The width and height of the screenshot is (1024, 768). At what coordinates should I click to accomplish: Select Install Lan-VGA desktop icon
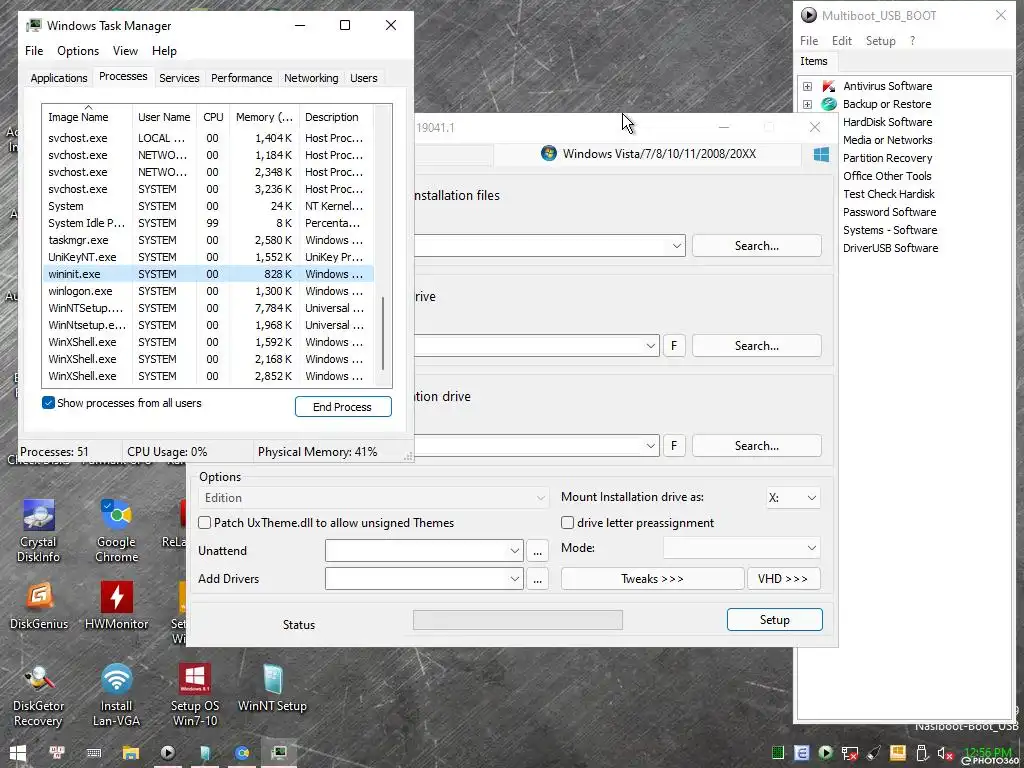click(116, 695)
